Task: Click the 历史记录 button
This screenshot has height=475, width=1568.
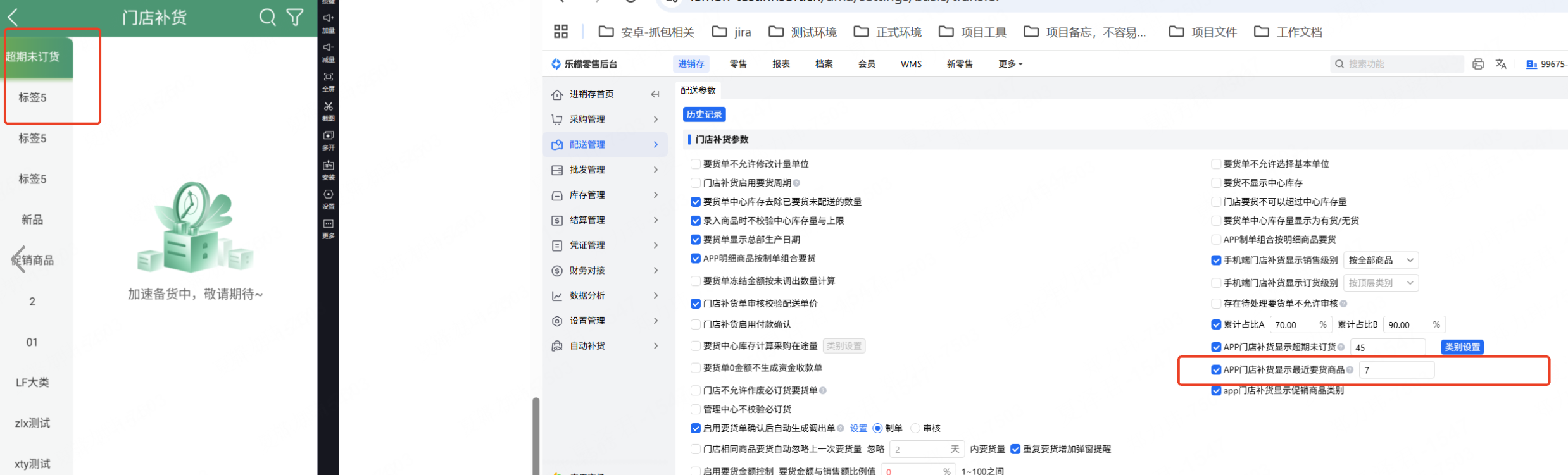Action: [x=704, y=114]
